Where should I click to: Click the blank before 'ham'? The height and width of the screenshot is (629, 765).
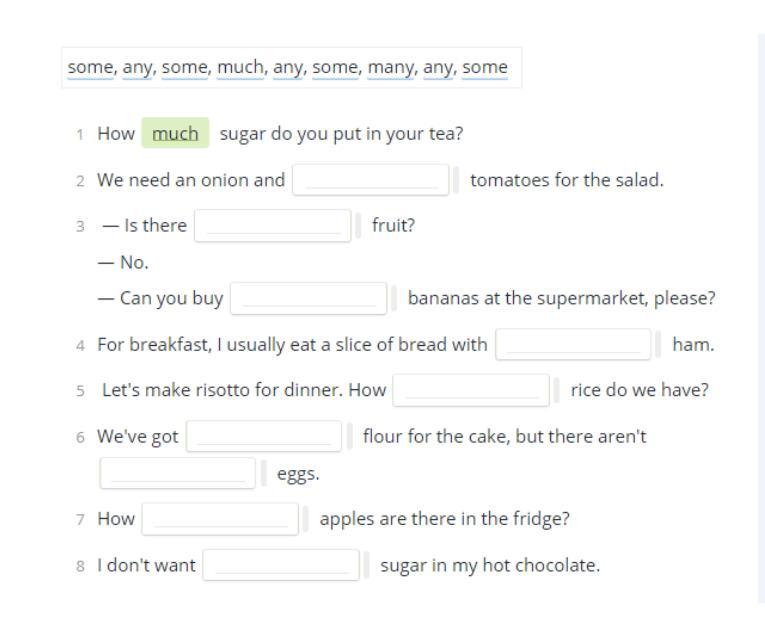coord(573,345)
